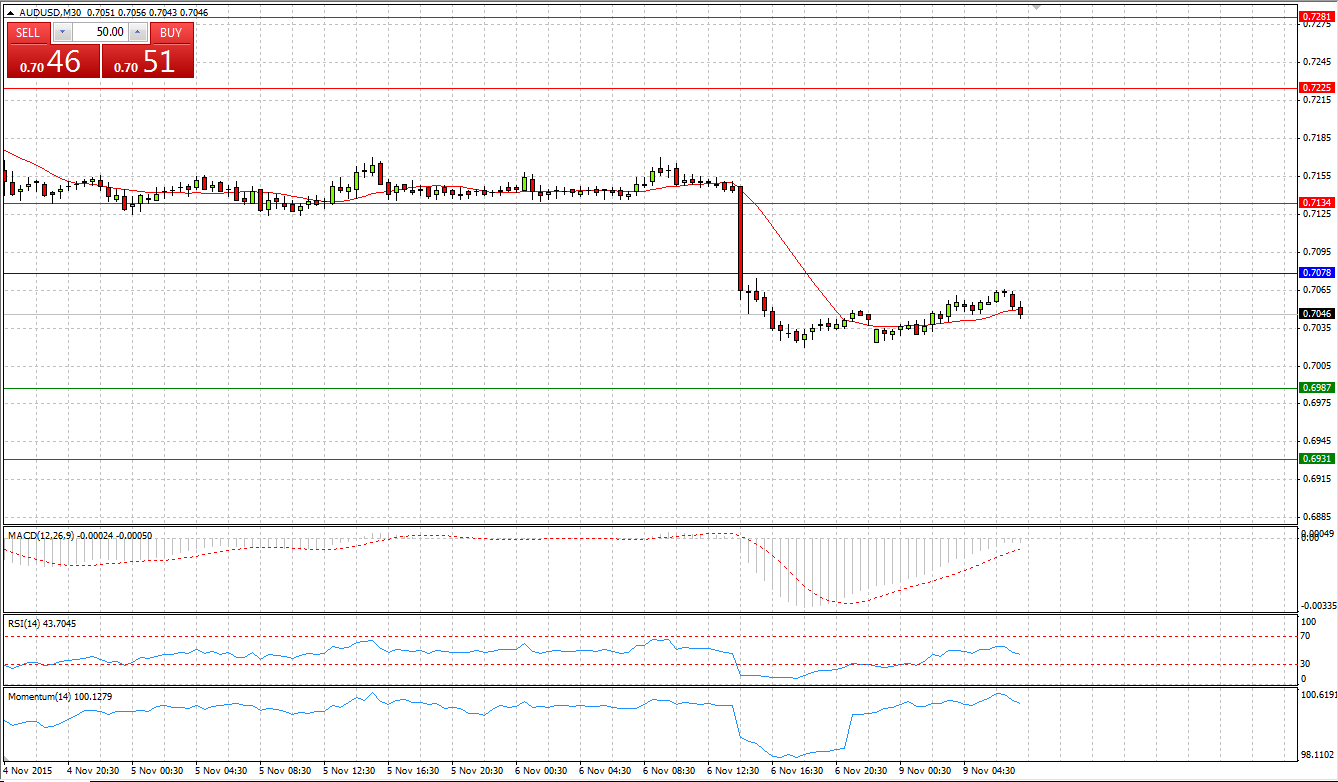Click the current price 0.7046 label
This screenshot has height=782, width=1338.
[1317, 314]
